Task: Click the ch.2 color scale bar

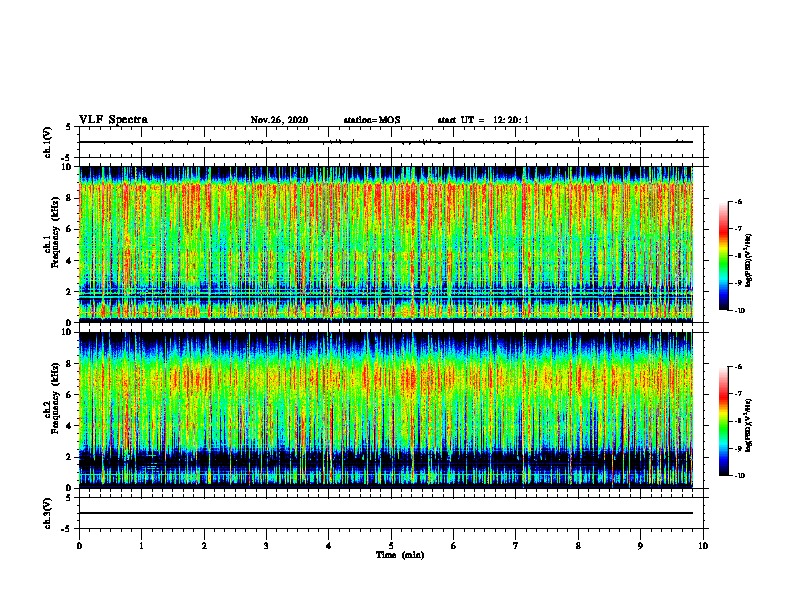Action: [x=723, y=421]
